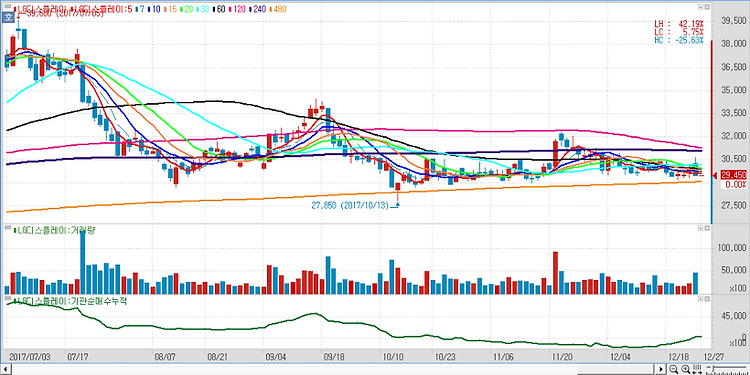Select the 480-day moving average legend
750x375 pixels.
(x=278, y=9)
